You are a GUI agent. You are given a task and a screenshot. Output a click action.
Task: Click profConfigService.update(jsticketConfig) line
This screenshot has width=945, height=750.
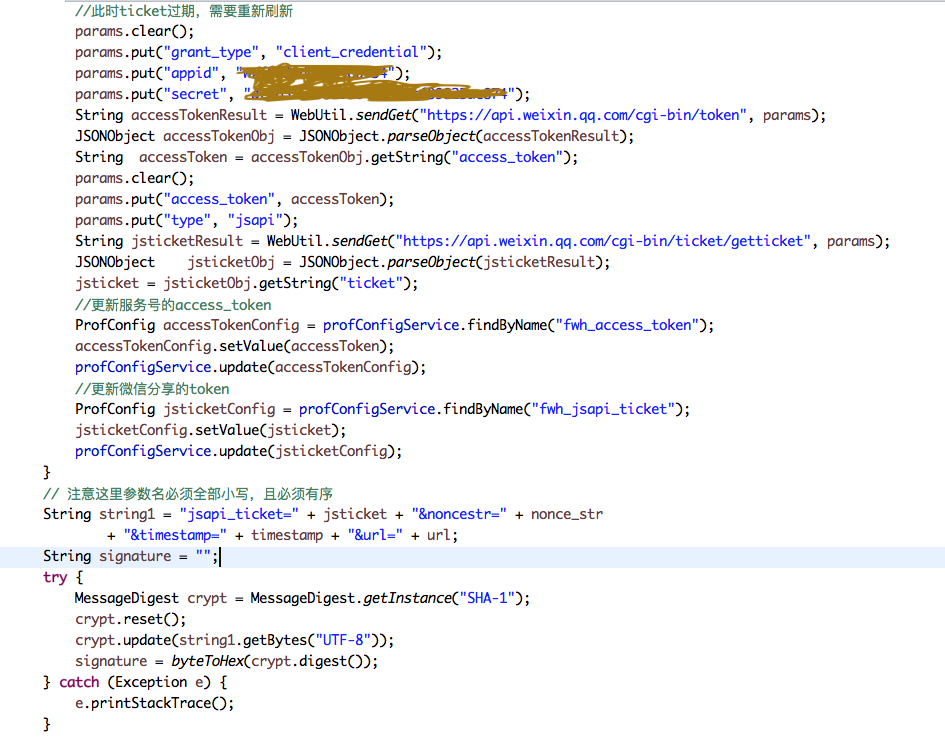point(238,452)
